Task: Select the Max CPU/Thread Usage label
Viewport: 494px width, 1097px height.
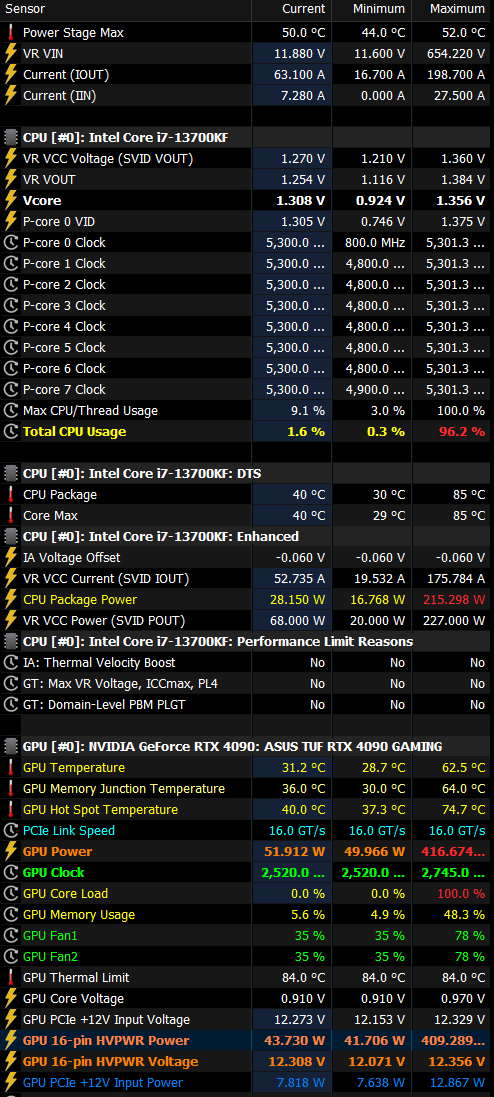Action: [x=90, y=411]
